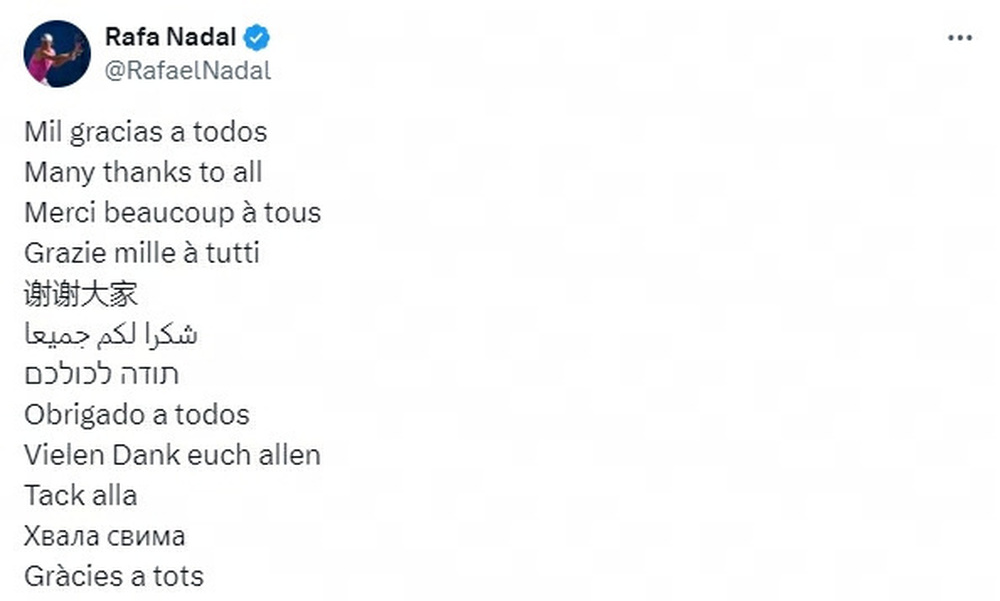Click the blue verified badge

pyautogui.click(x=258, y=38)
